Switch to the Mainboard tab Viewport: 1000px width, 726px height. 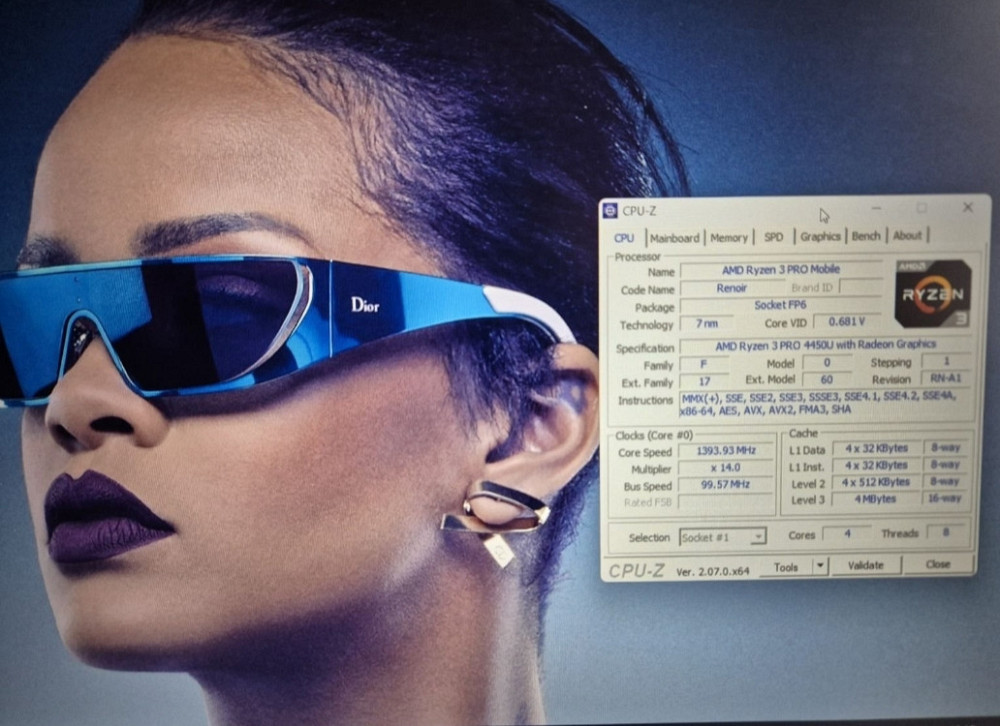point(674,238)
